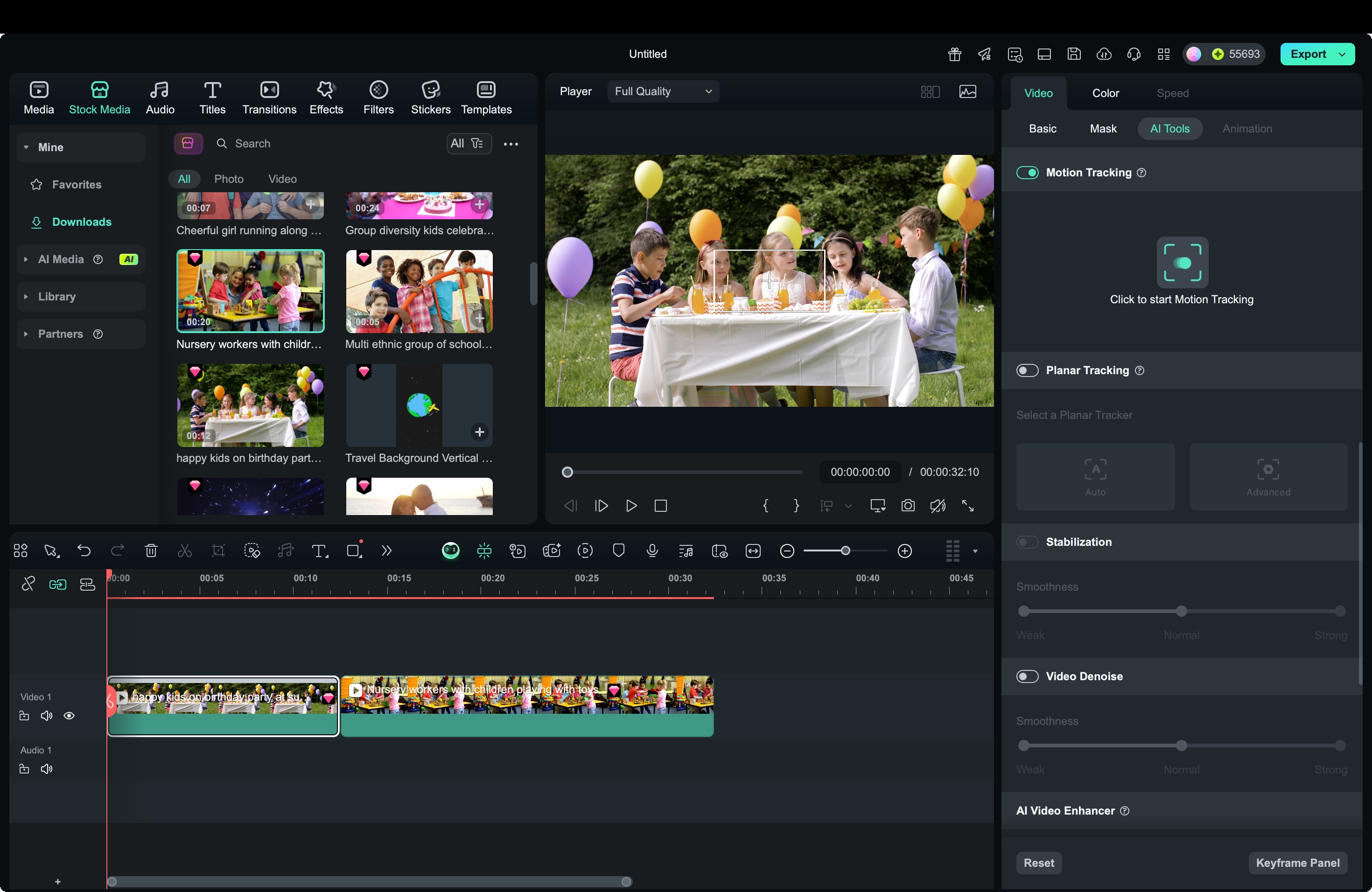Click the Delete trash icon in timeline toolbar
The height and width of the screenshot is (892, 1372).
151,551
